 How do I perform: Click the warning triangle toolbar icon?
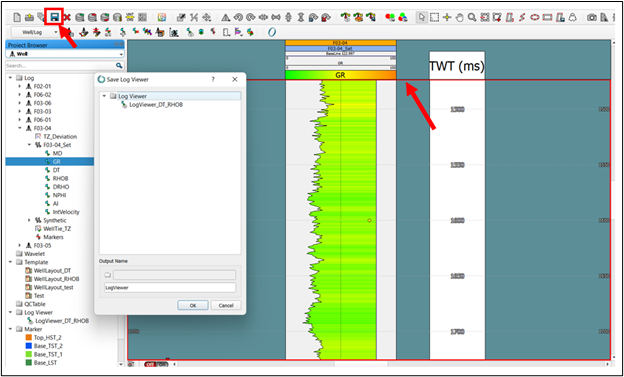tap(226, 17)
